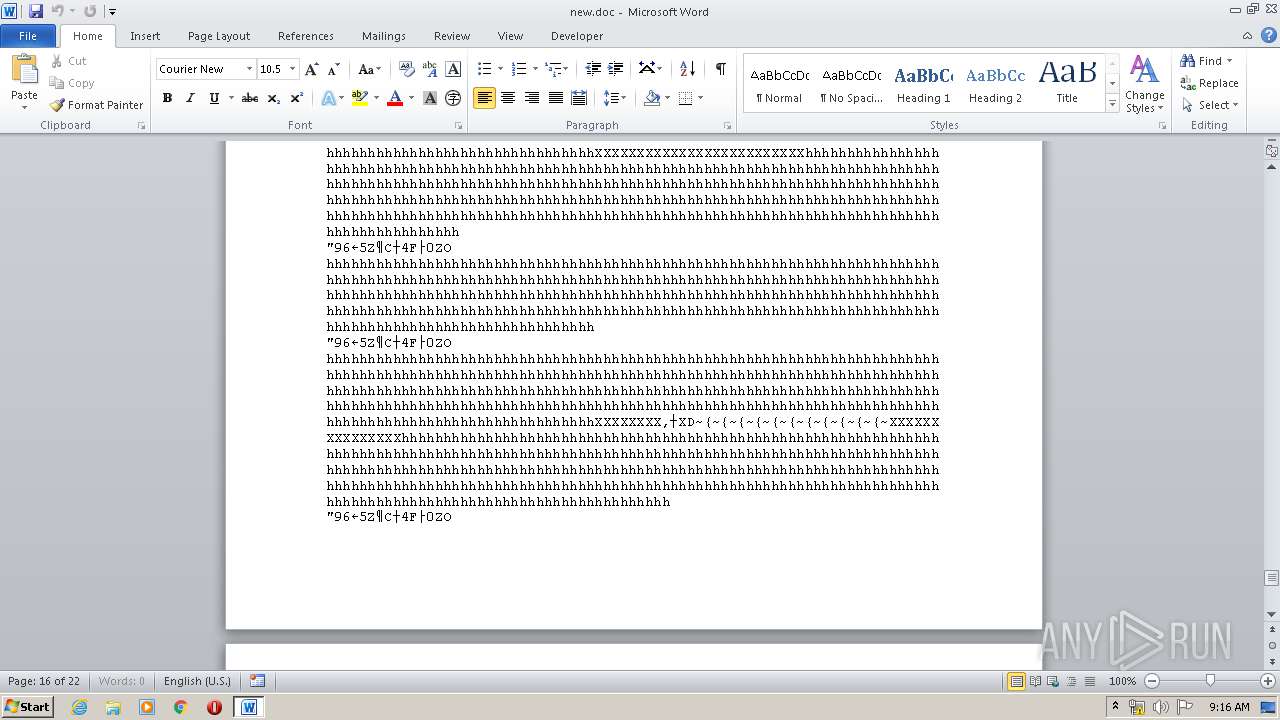Click the Windows Start button
This screenshot has height=720, width=1280.
click(x=28, y=706)
